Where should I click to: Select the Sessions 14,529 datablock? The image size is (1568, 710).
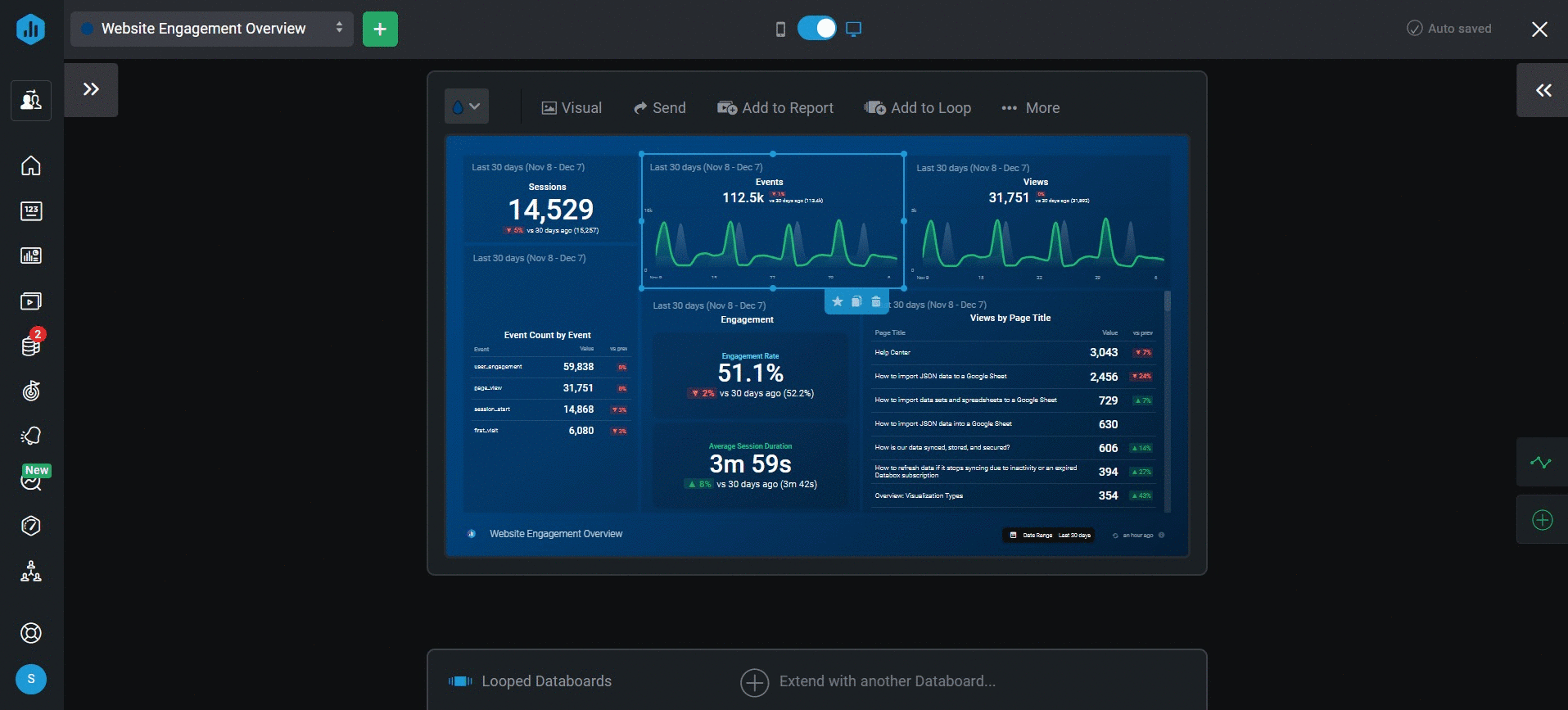[550, 199]
